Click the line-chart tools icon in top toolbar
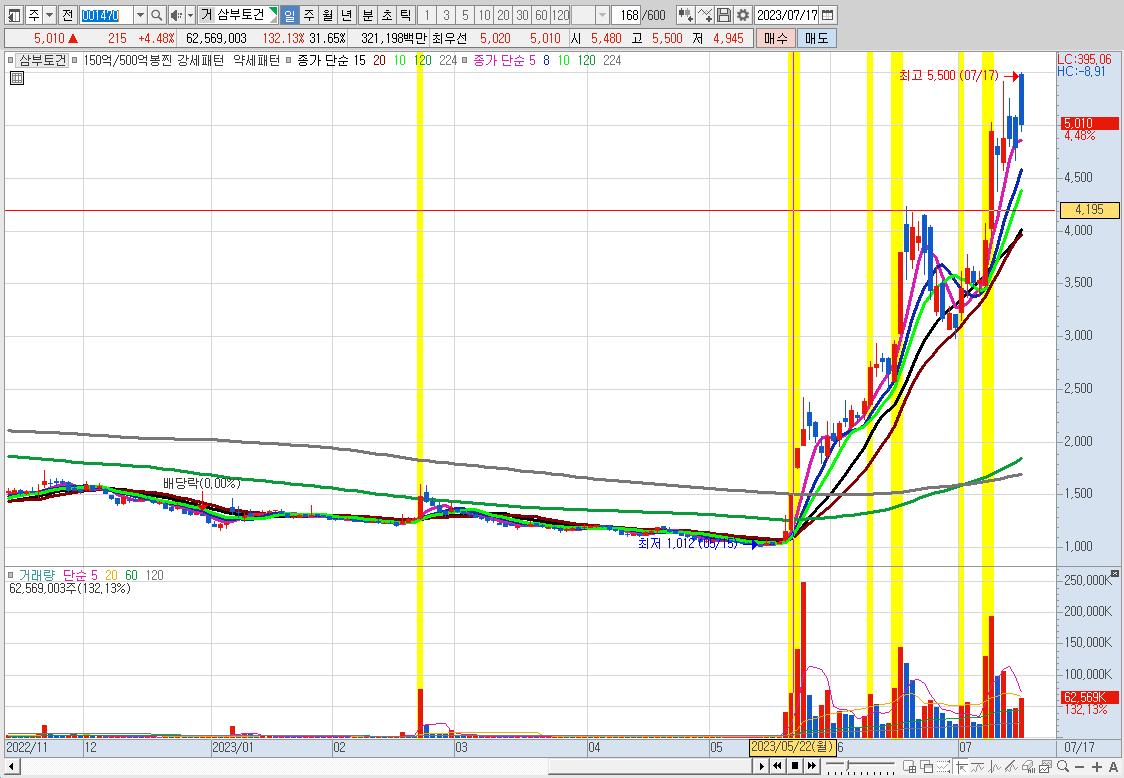 pos(705,15)
